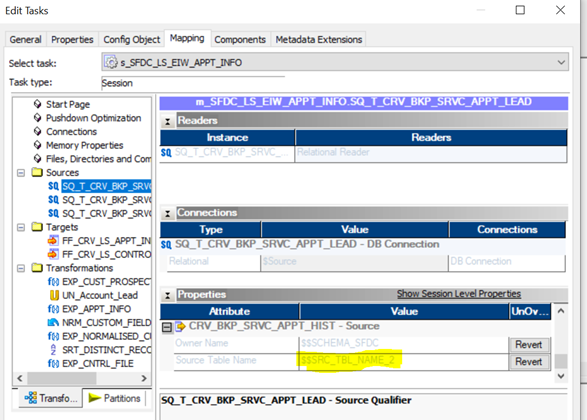
Task: Open the Properties tab
Action: (72, 39)
